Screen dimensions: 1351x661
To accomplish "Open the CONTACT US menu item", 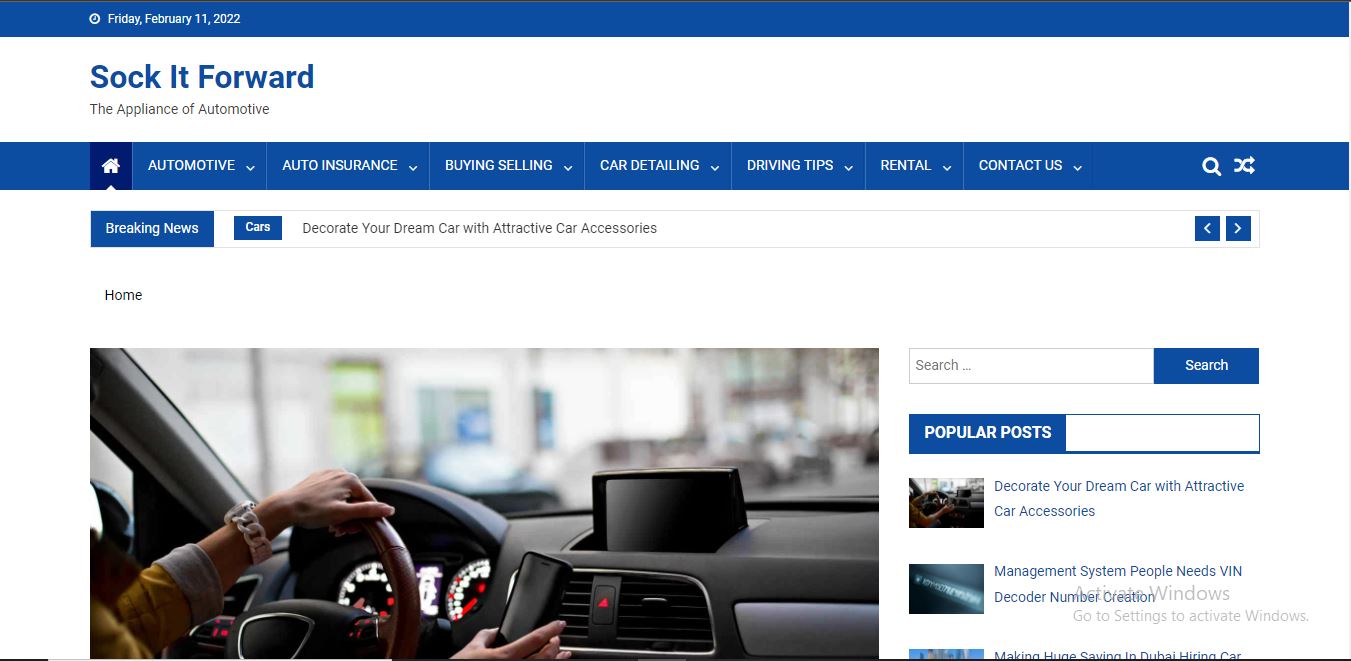I will tap(1020, 166).
